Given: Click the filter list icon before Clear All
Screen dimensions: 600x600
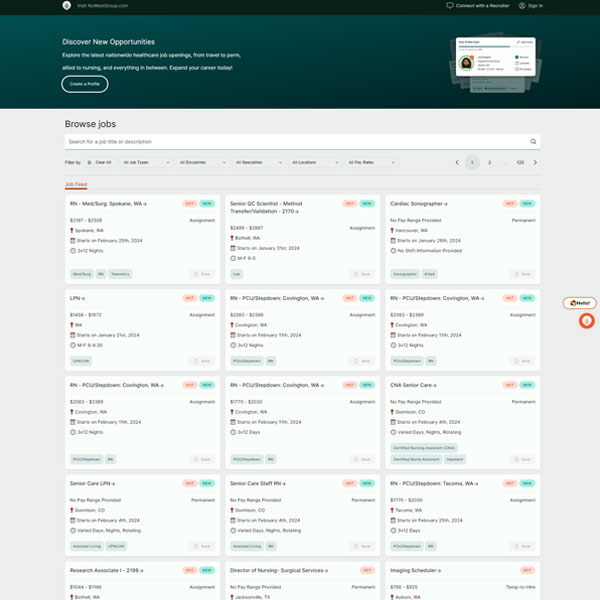Looking at the screenshot, I should click(x=89, y=163).
